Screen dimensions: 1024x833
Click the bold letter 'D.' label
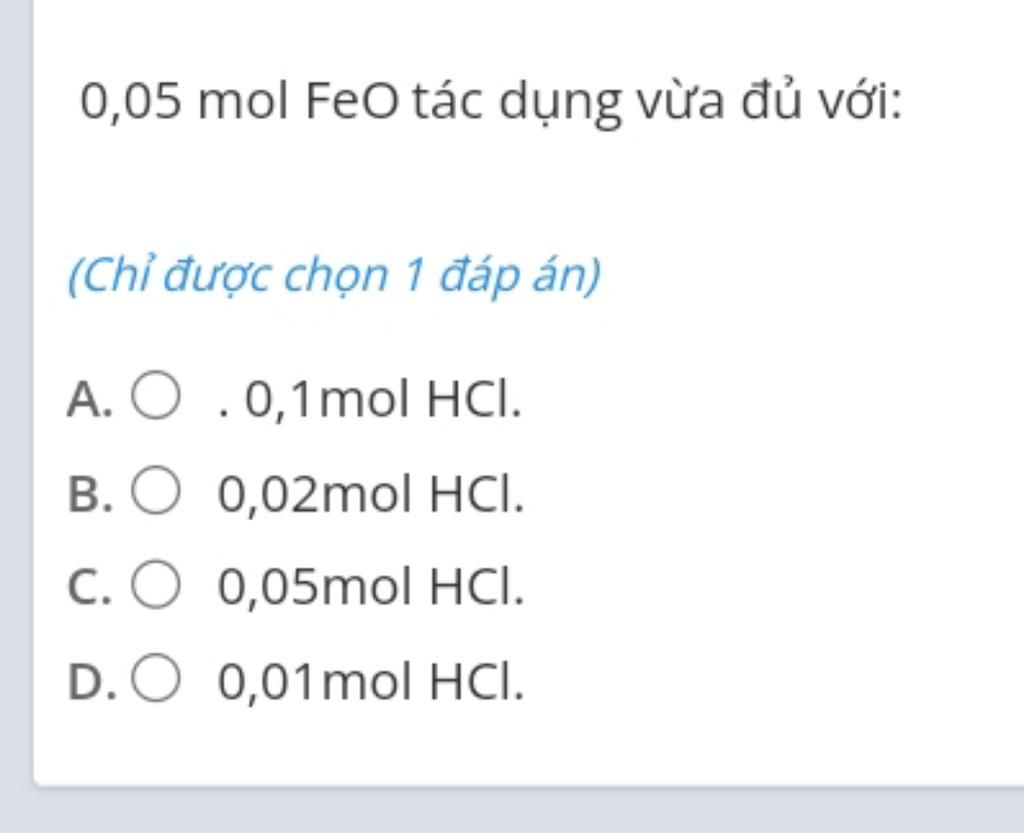pyautogui.click(x=92, y=682)
